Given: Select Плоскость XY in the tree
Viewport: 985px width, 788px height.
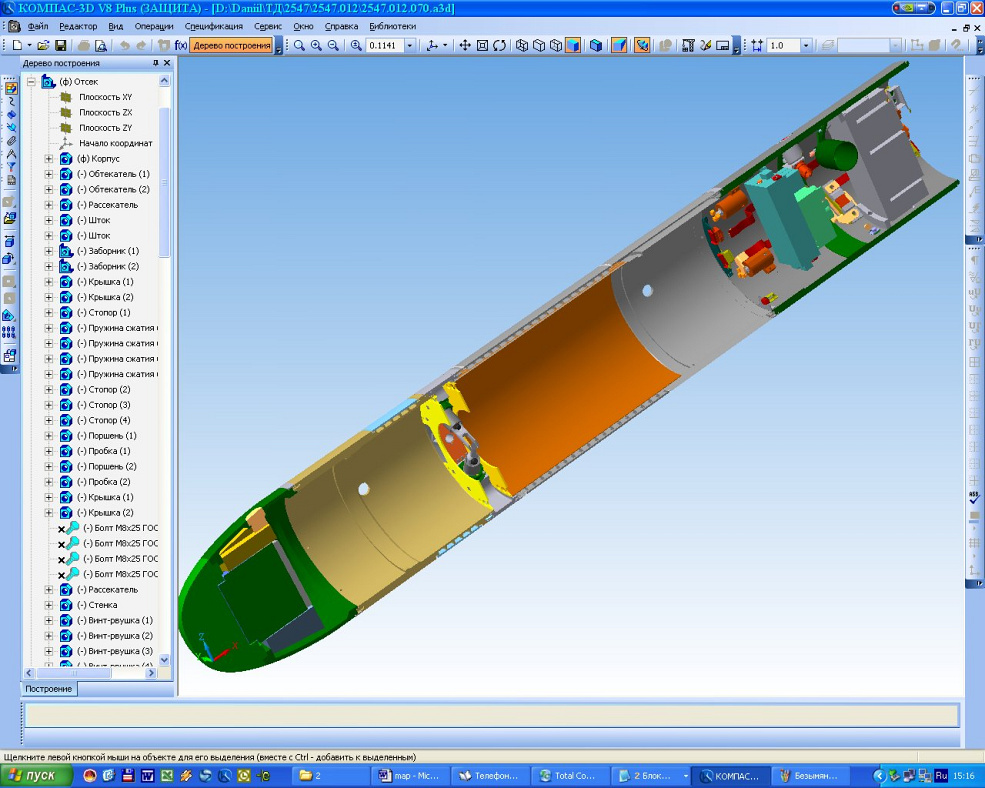Looking at the screenshot, I should 105,97.
